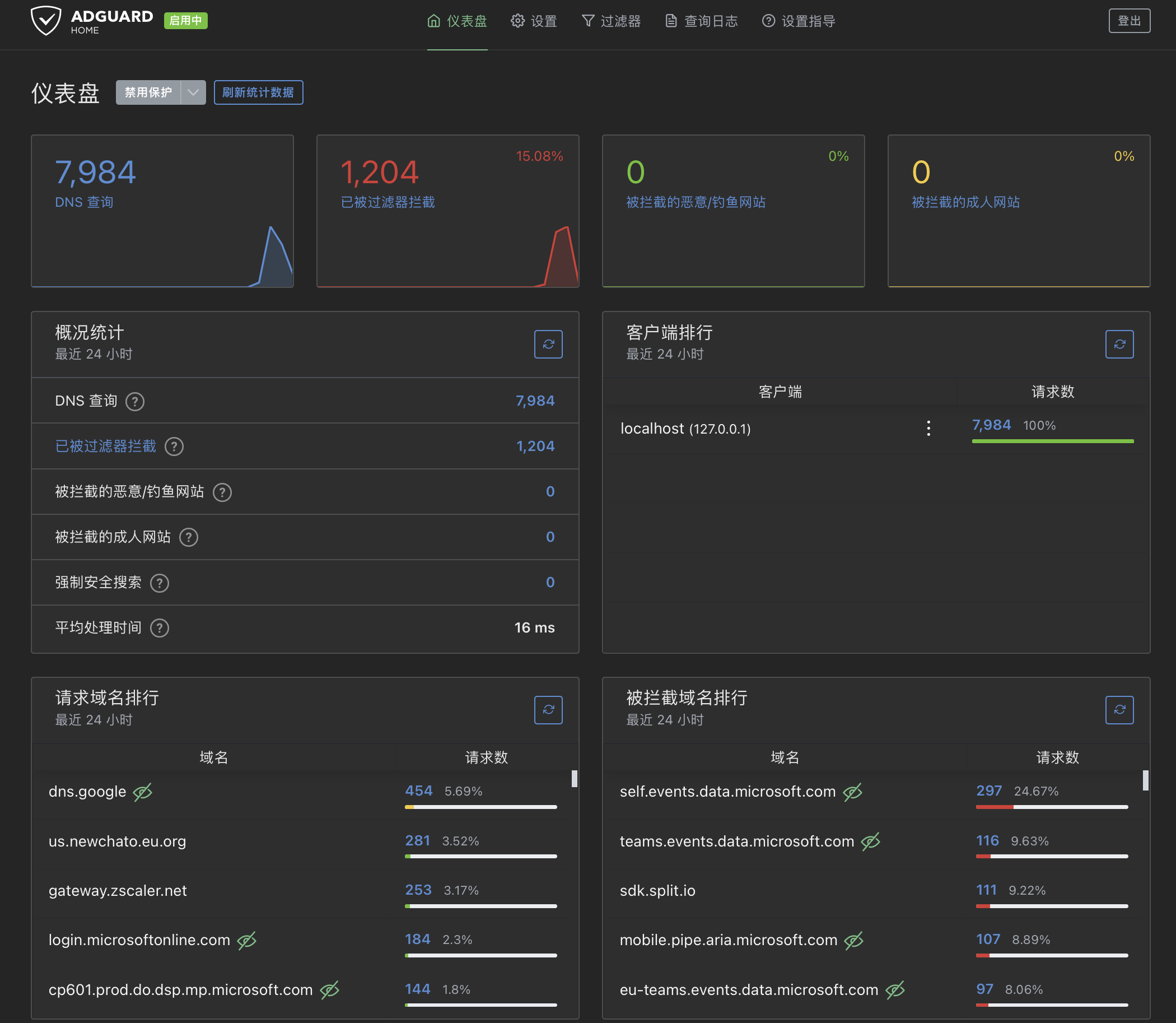Click help icon next to 已被过滤器拦截

pyautogui.click(x=174, y=447)
